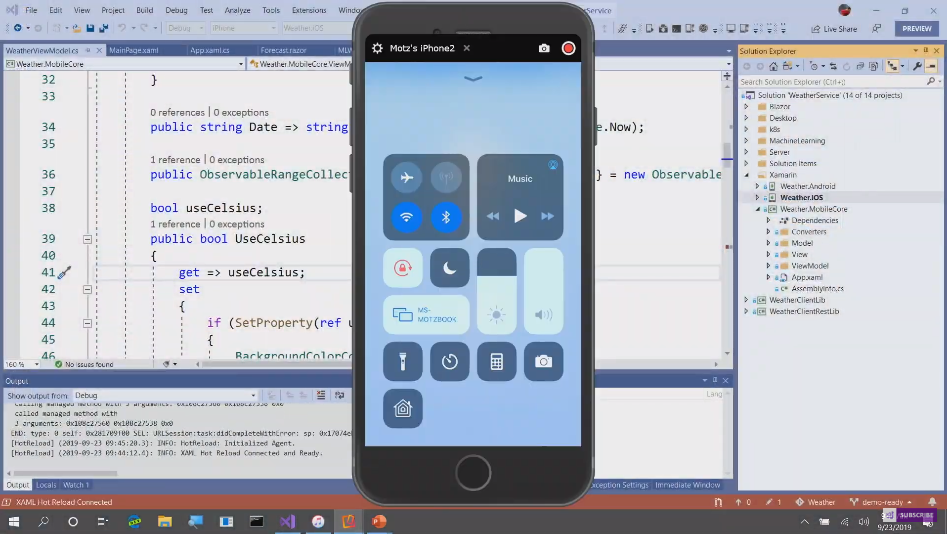Open Show output from Debug dropdown
Image resolution: width=947 pixels, height=534 pixels.
click(165, 396)
